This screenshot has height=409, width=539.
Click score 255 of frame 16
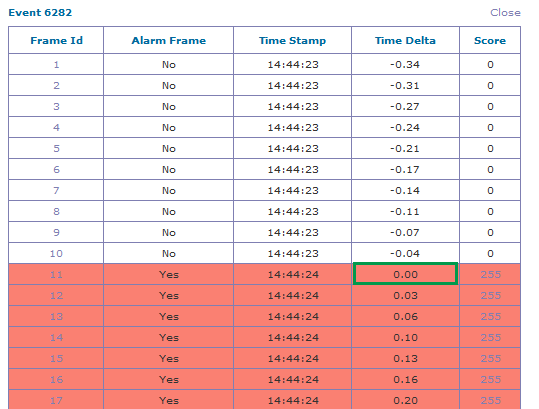(491, 379)
